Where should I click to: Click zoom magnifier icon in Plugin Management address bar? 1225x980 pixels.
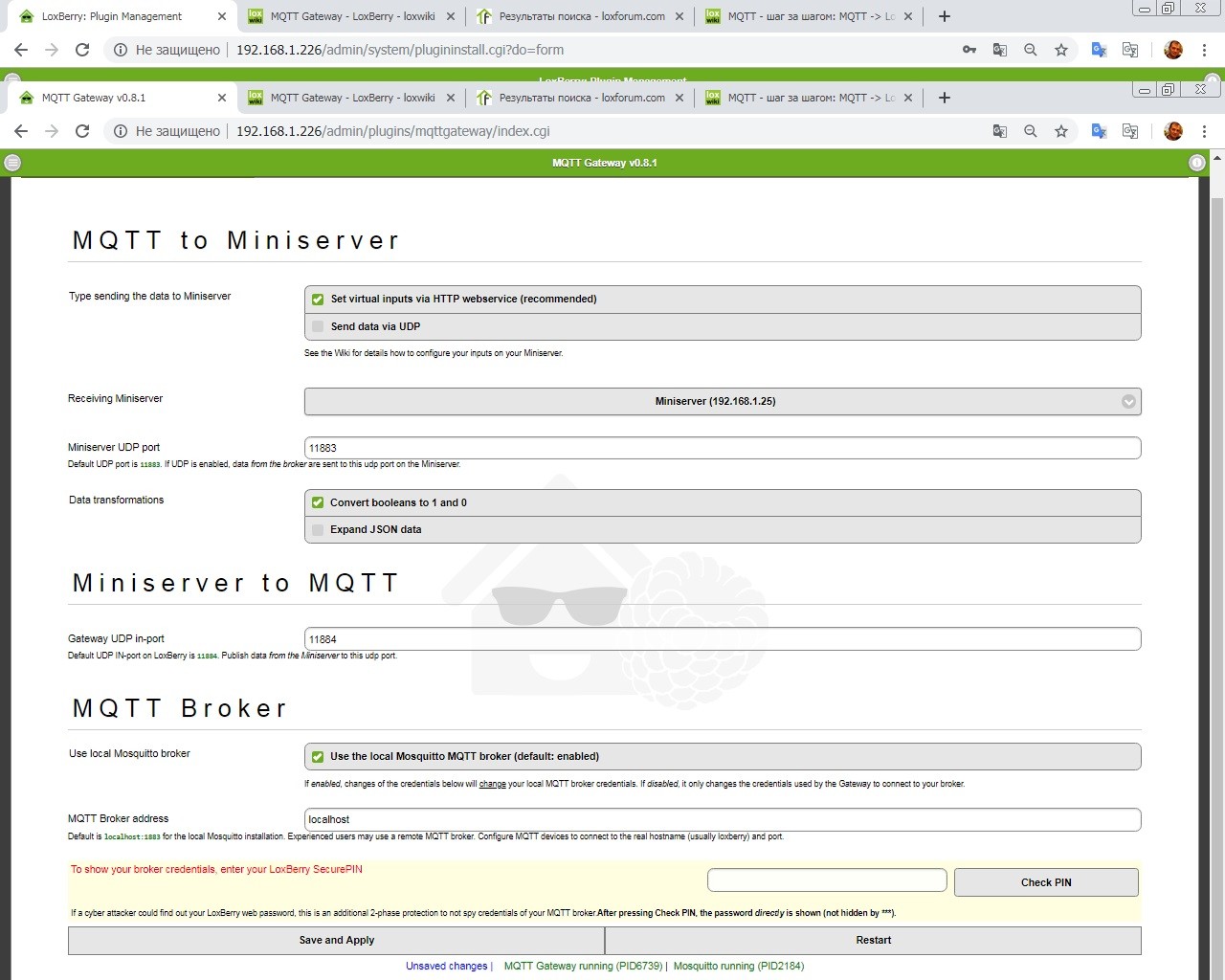(1031, 50)
